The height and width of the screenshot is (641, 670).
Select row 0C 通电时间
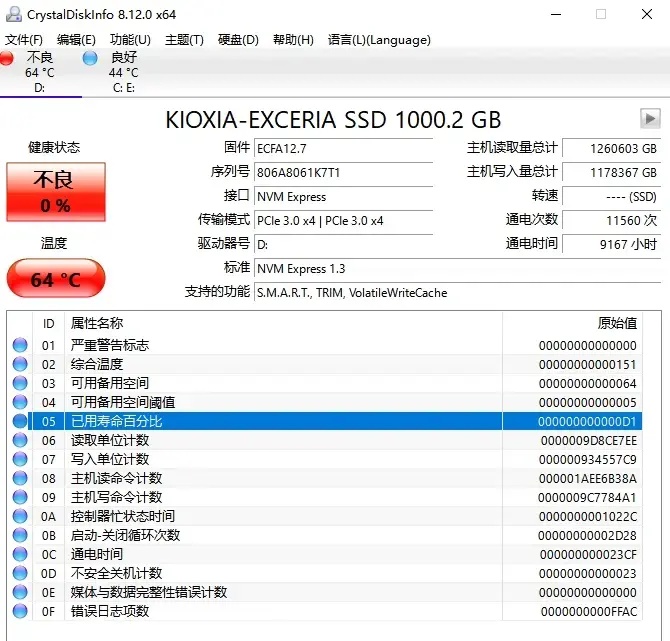point(325,555)
